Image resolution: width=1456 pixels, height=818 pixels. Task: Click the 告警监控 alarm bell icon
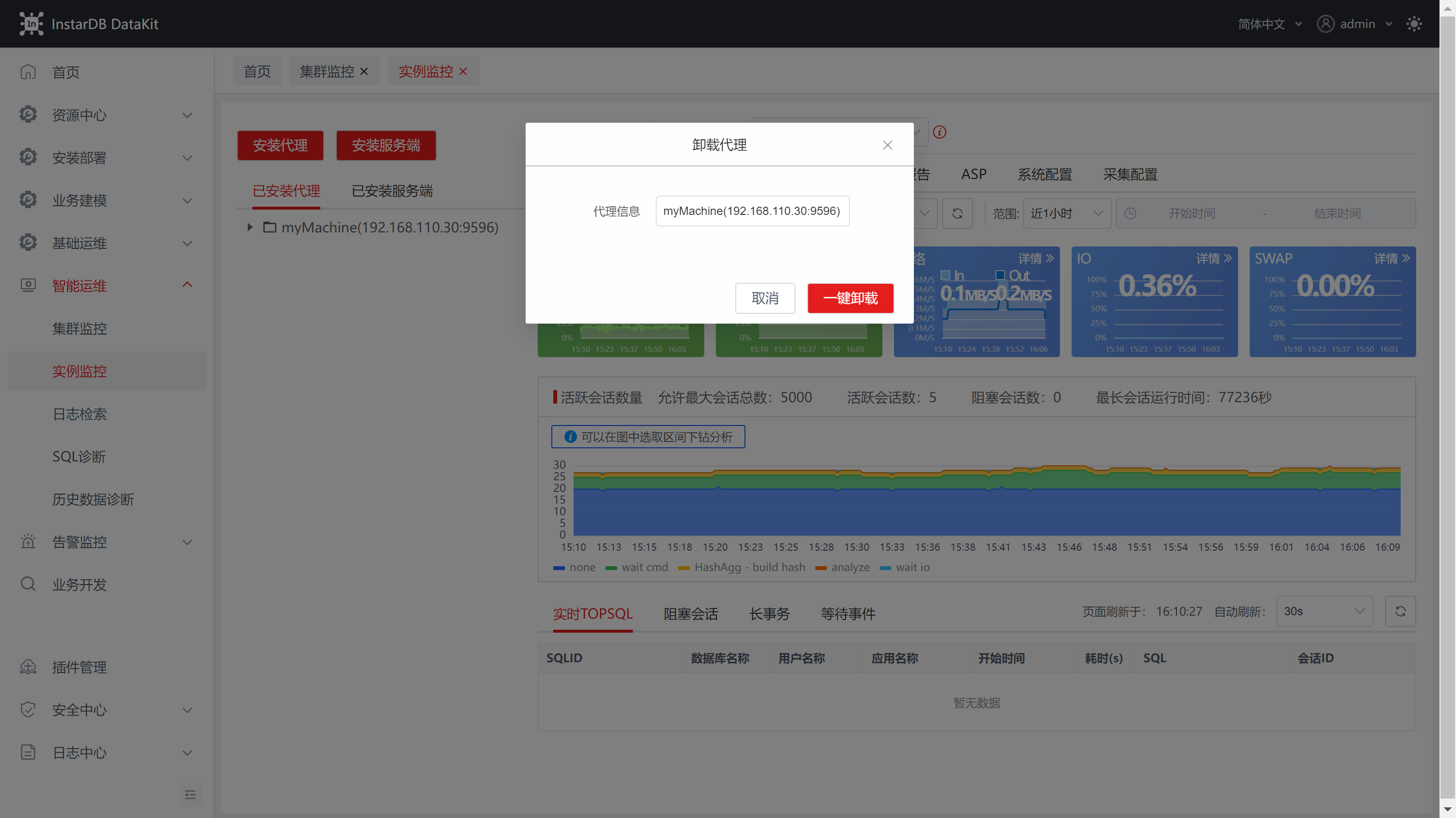coord(28,541)
